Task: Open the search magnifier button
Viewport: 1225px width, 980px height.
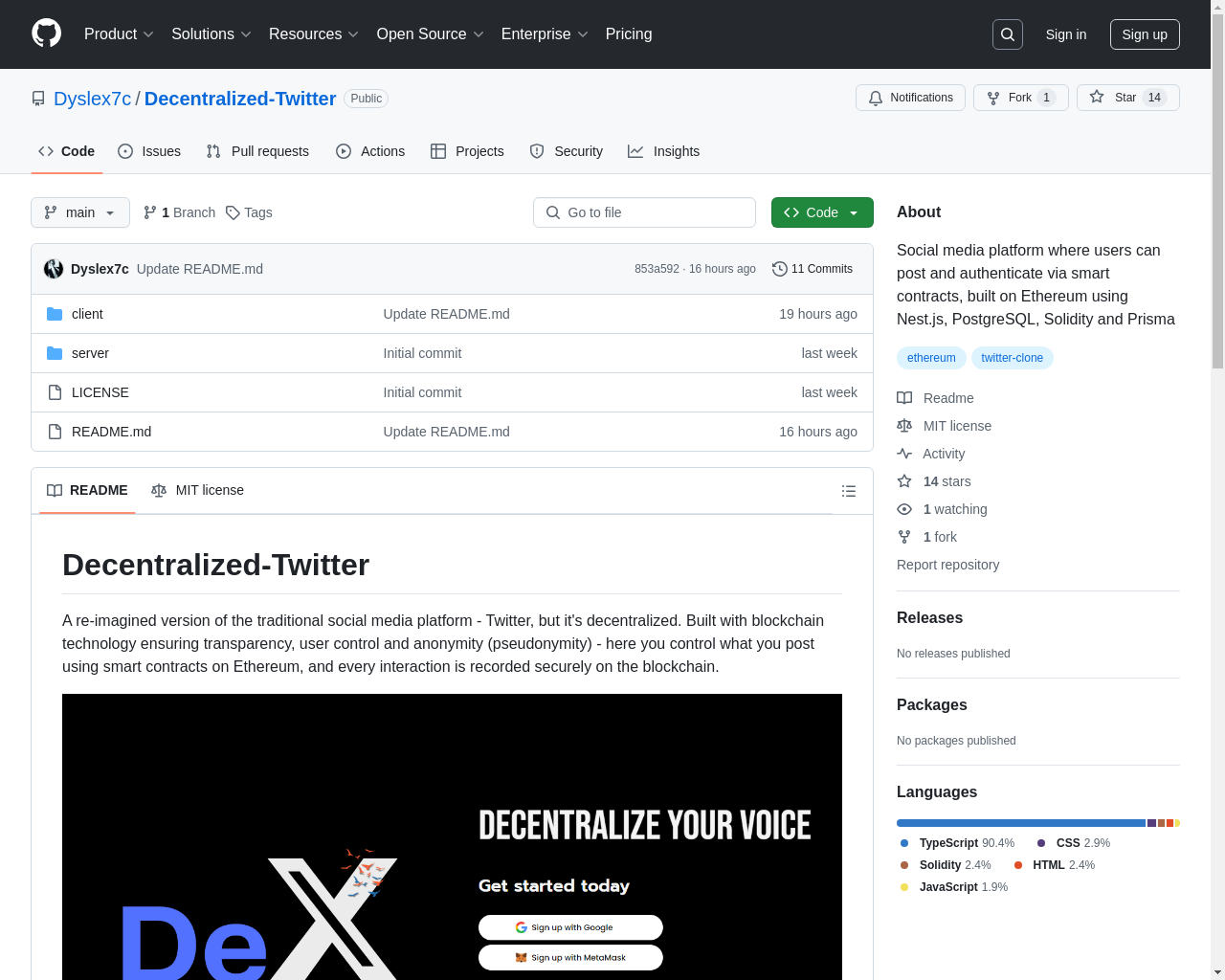Action: (x=1008, y=34)
